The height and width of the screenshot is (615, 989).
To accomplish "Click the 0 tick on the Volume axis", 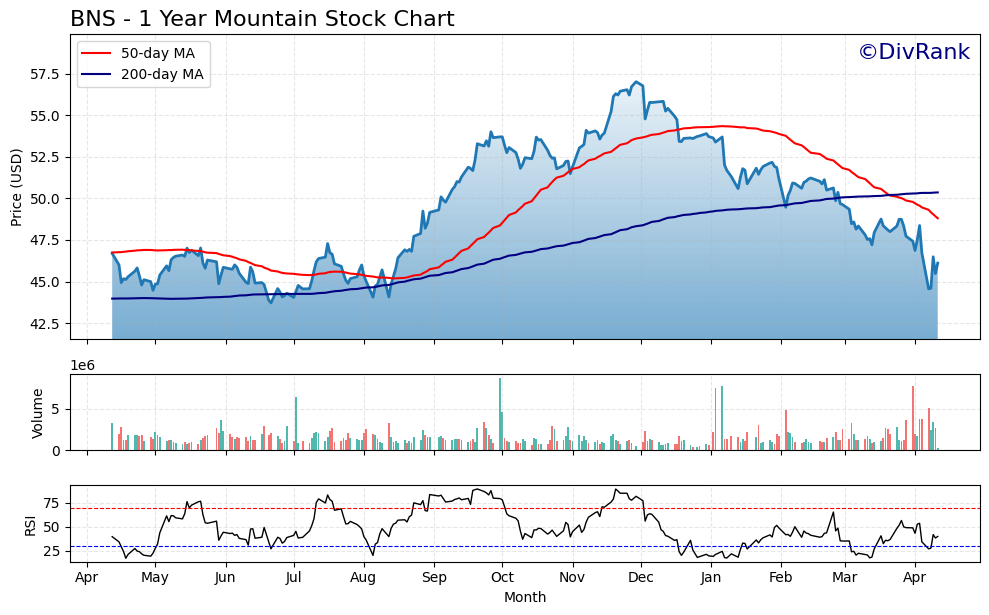I will pos(56,451).
